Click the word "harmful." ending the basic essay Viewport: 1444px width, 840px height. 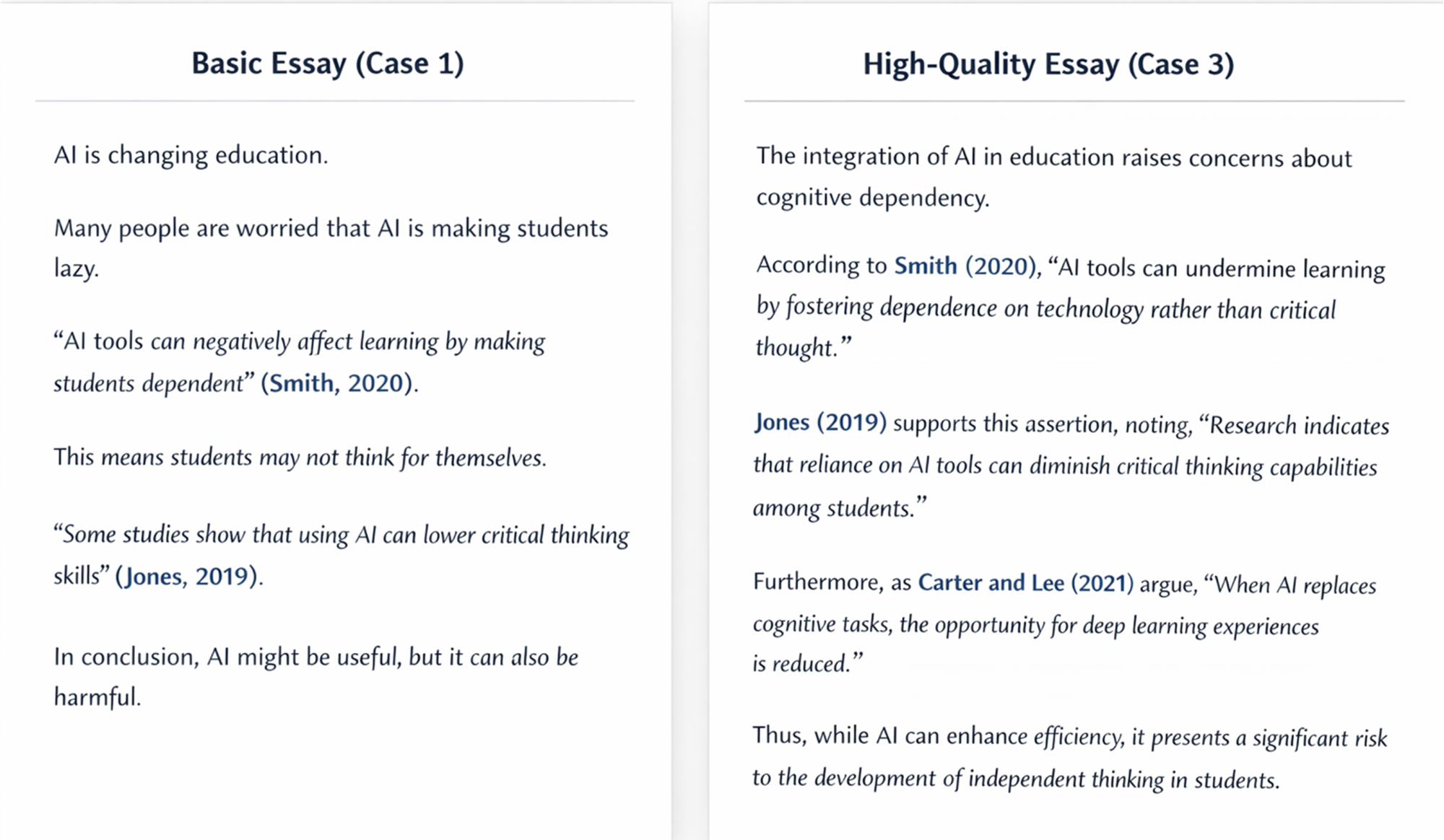point(97,697)
